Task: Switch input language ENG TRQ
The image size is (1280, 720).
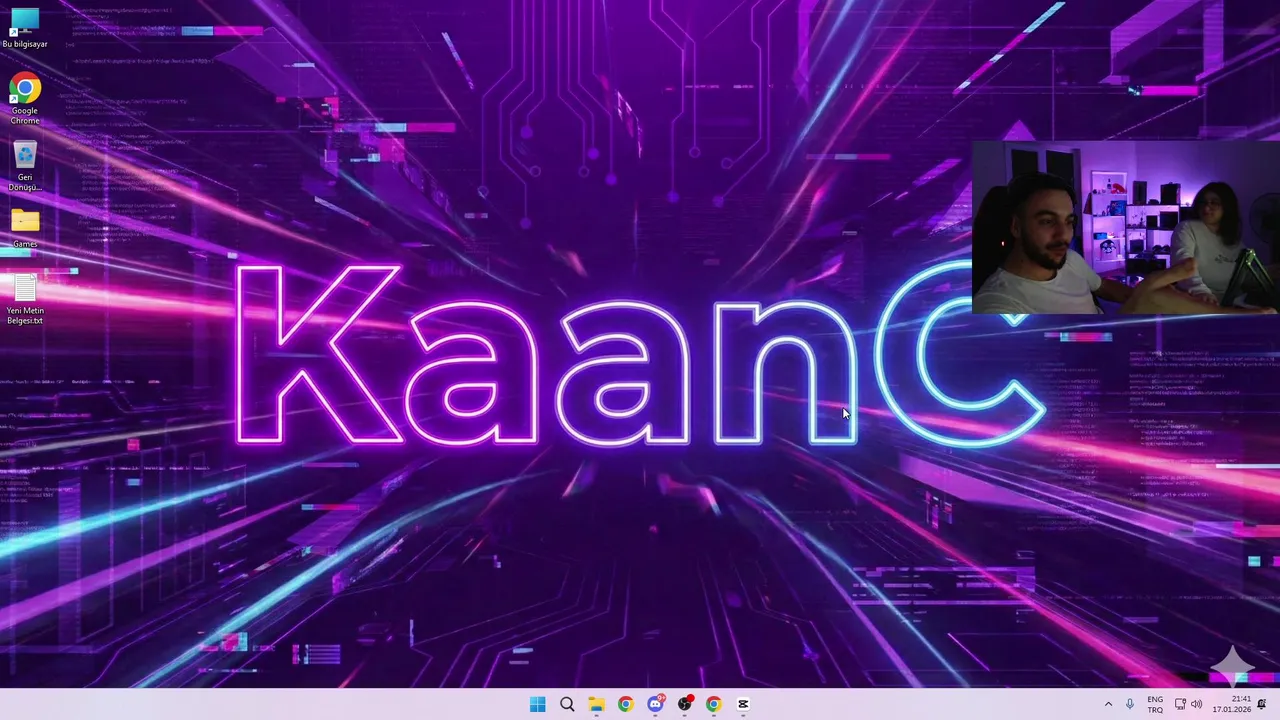Action: tap(1155, 704)
